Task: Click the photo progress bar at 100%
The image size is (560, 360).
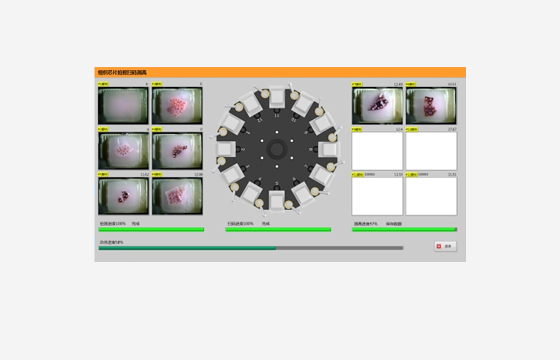Action: (151, 230)
